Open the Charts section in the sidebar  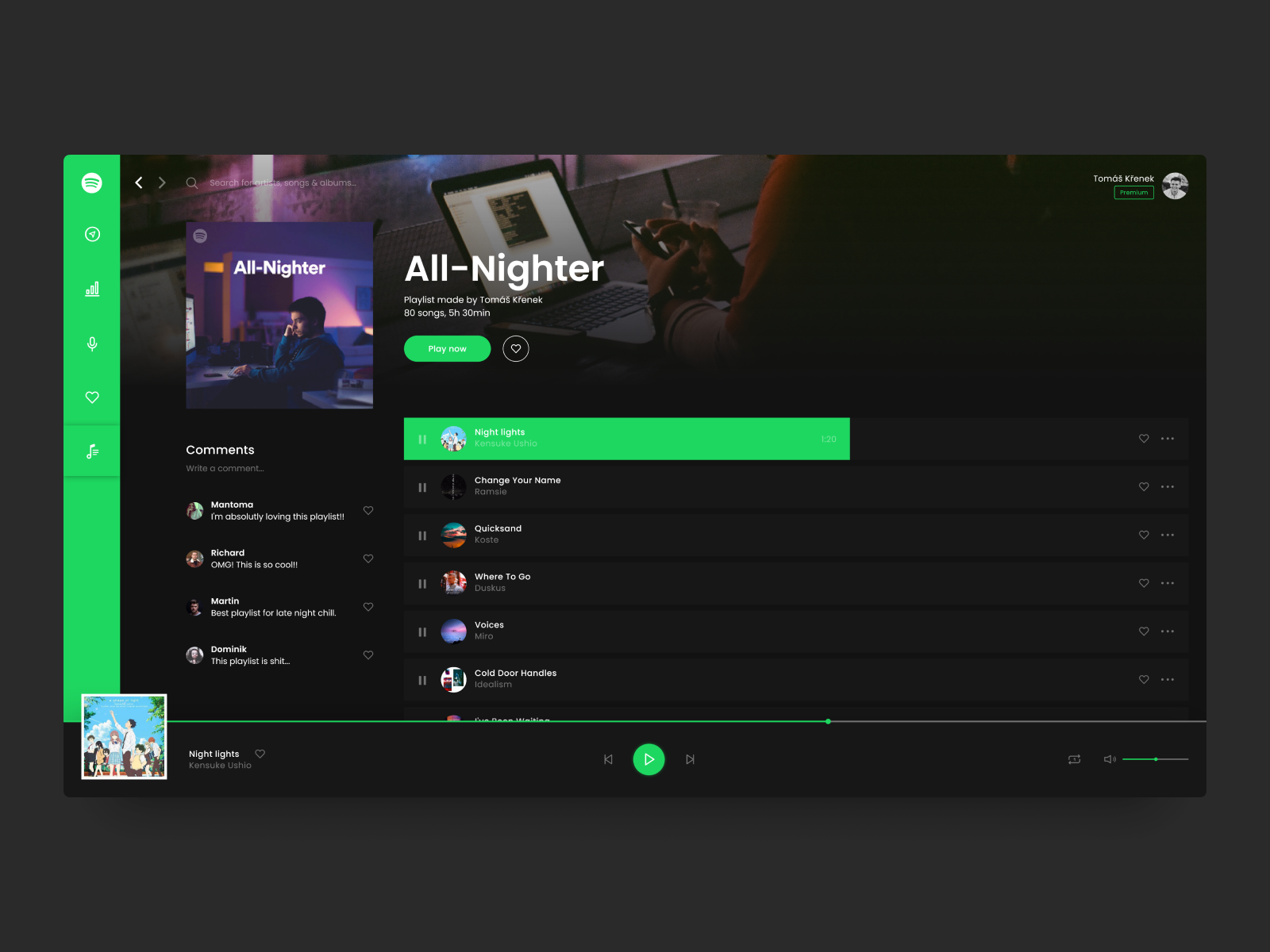tap(92, 289)
